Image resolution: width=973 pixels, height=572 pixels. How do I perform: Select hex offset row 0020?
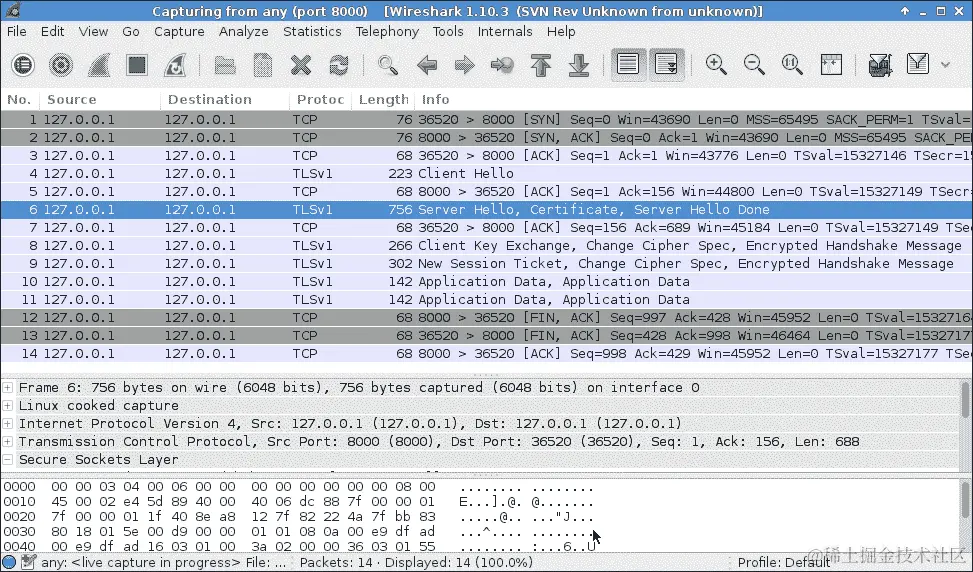[x=298, y=517]
